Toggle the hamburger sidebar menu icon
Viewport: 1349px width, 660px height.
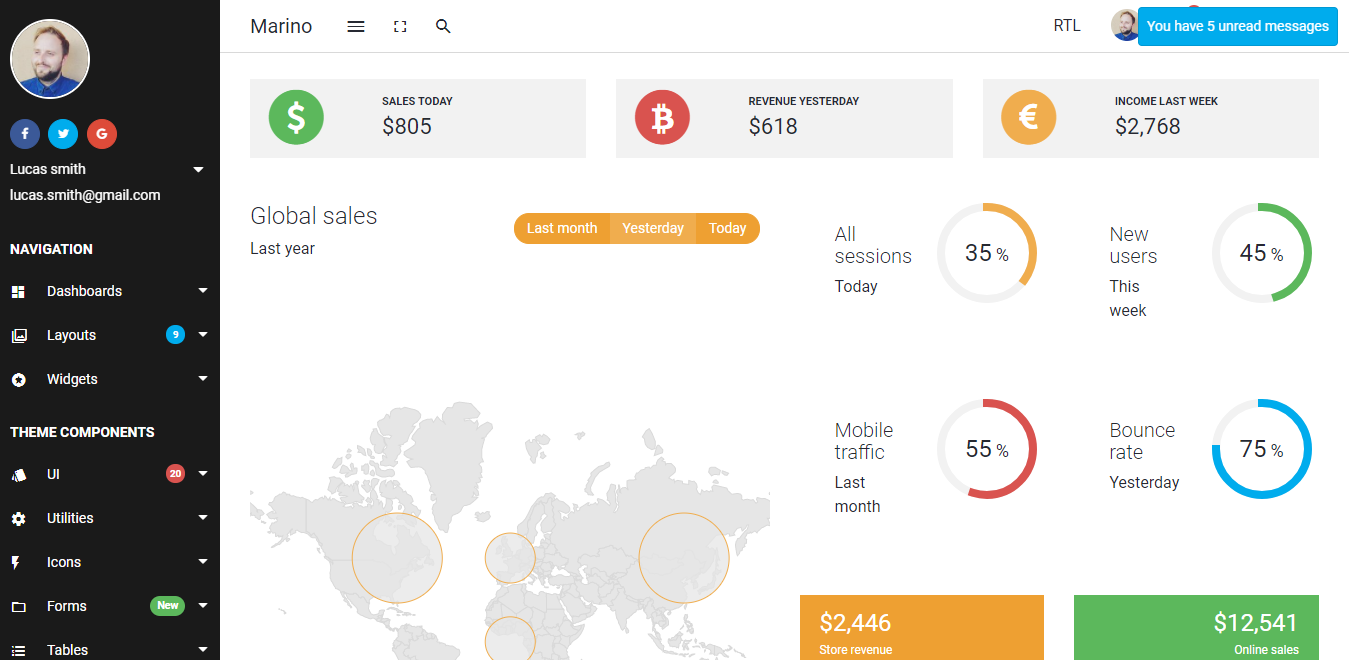[356, 27]
